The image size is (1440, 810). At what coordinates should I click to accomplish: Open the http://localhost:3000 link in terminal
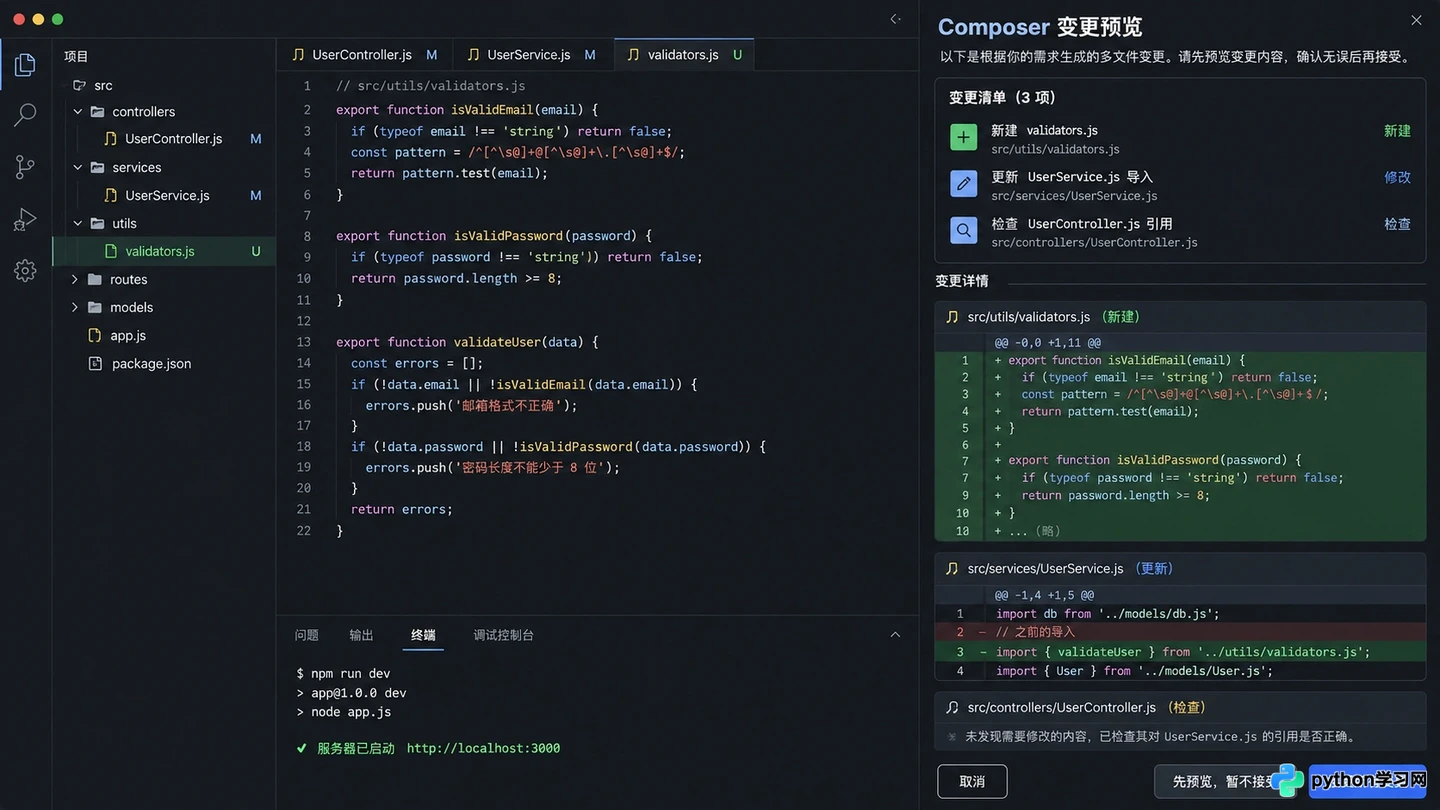pos(483,748)
